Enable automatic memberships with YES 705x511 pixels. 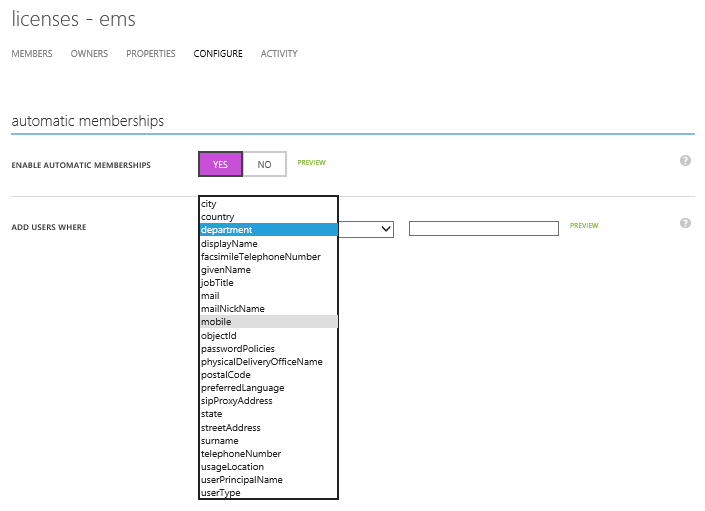point(220,164)
